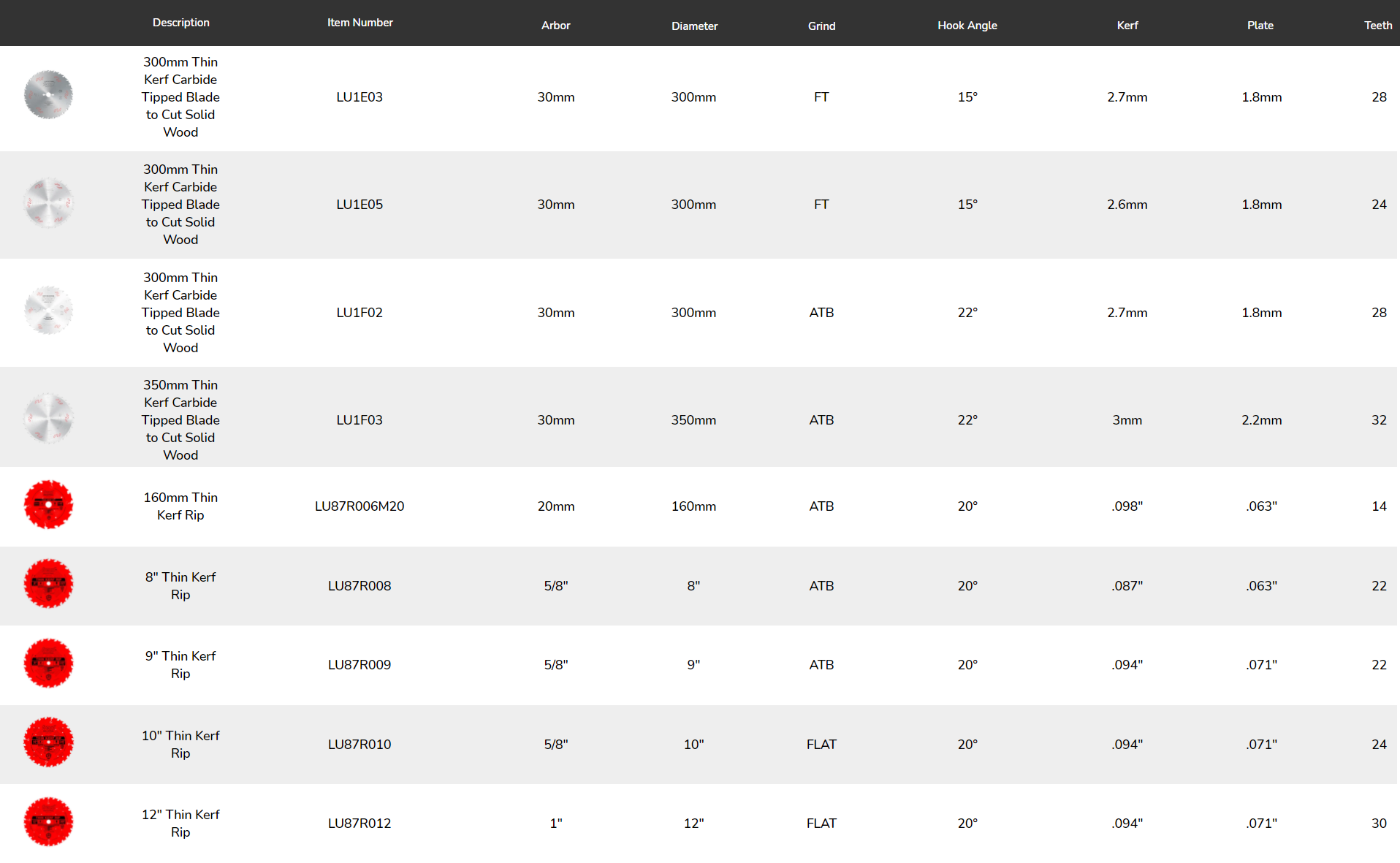Open the LU1E05 blade product image
Image resolution: width=1400 pixels, height=863 pixels.
48,203
